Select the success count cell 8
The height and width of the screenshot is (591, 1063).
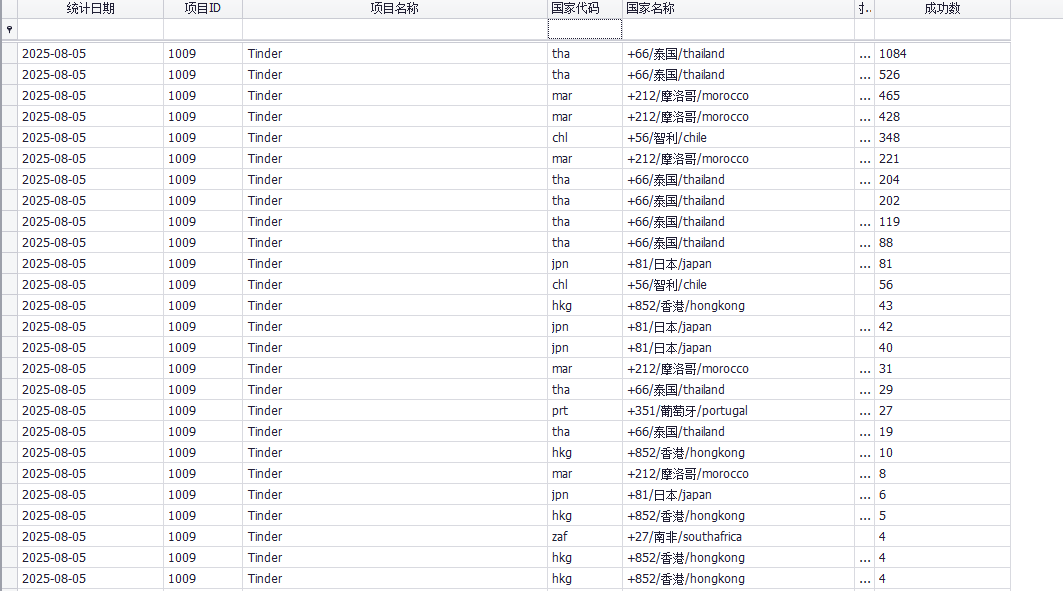(x=942, y=474)
